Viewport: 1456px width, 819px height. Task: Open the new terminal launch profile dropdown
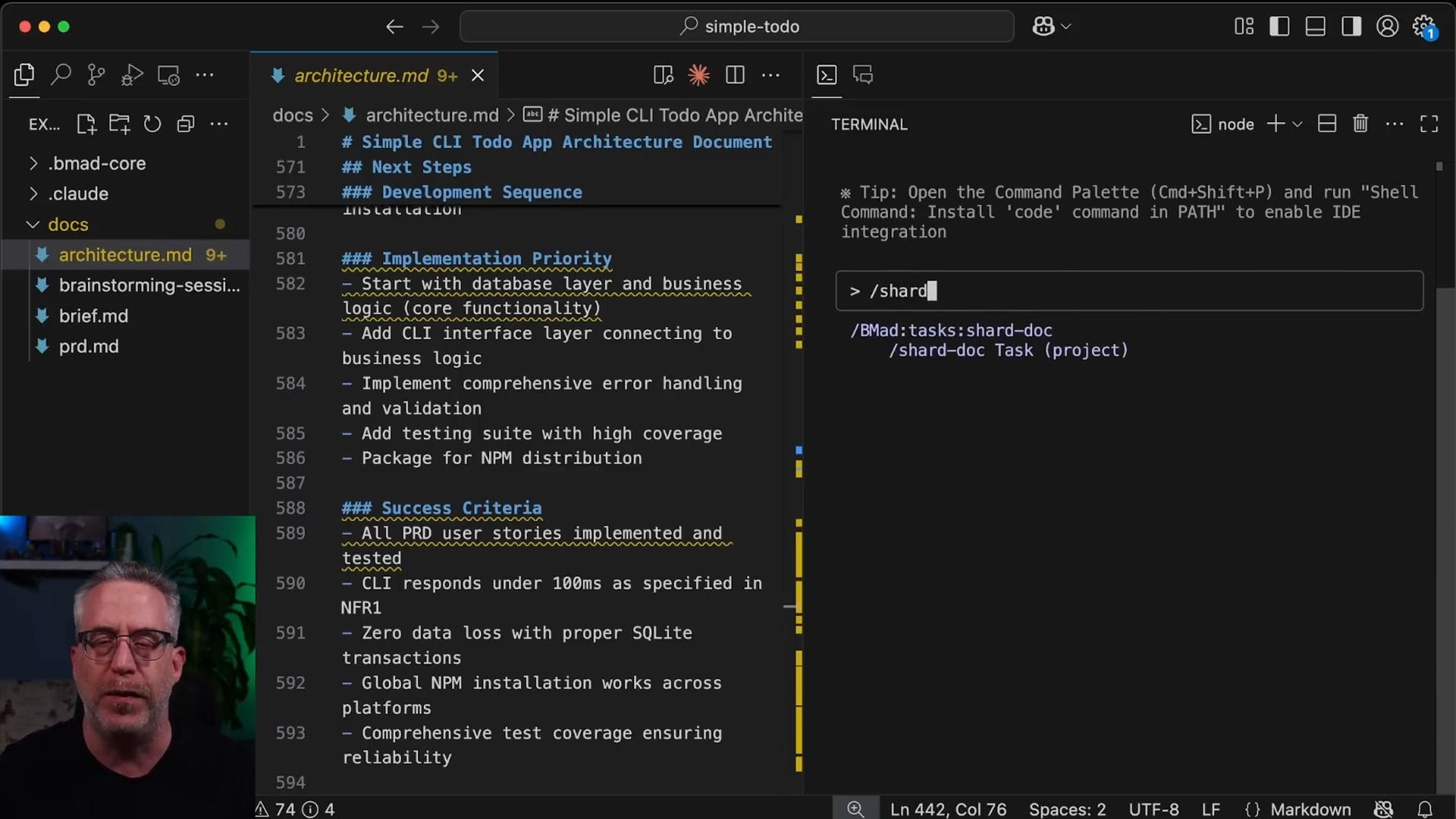(1298, 124)
